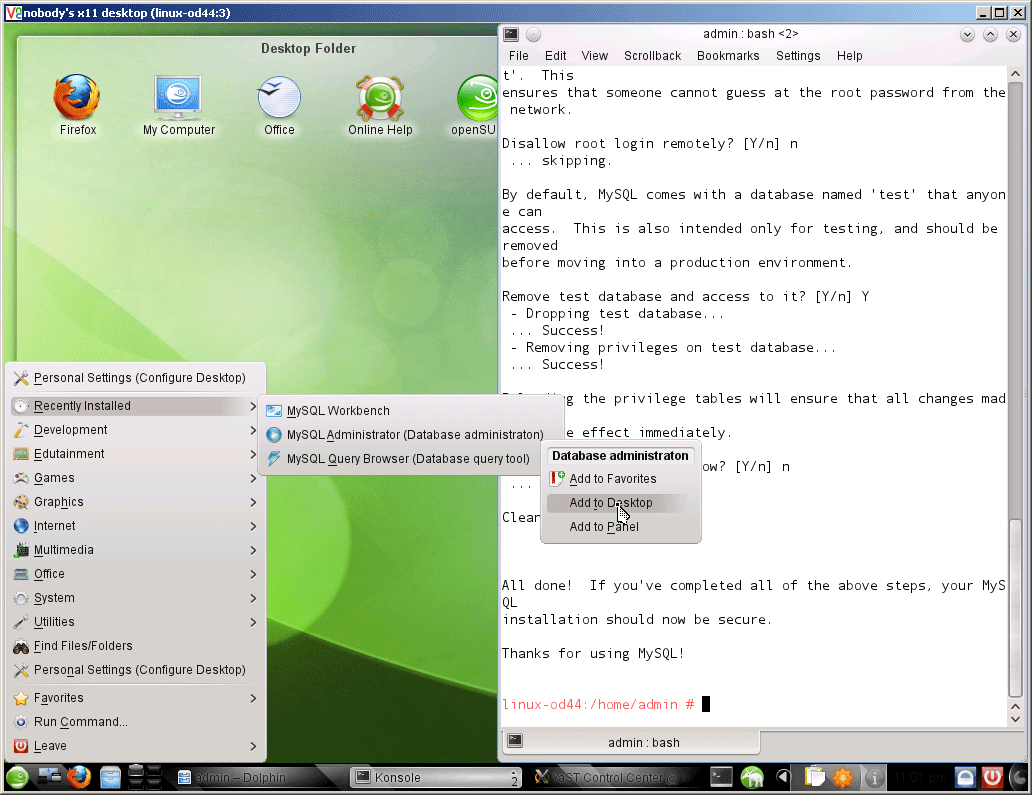
Task: Select the 'admin : bash' Konsole tab
Action: tap(631, 742)
